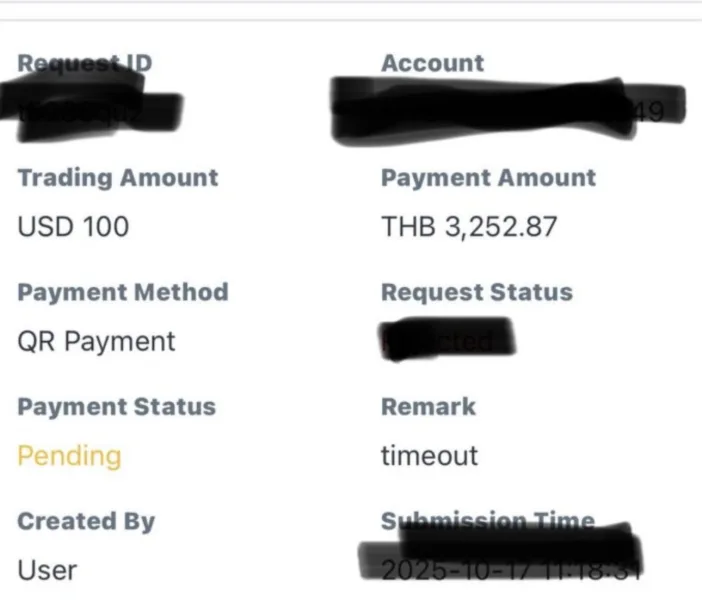Select the blacked-out Account number
Image resolution: width=702 pixels, height=600 pixels.
pos(505,108)
